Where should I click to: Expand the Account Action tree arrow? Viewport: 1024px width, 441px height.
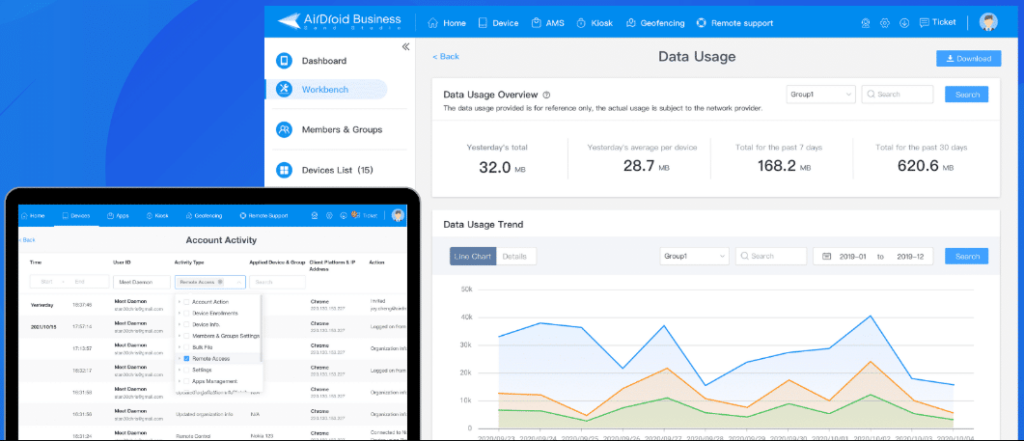point(179,302)
